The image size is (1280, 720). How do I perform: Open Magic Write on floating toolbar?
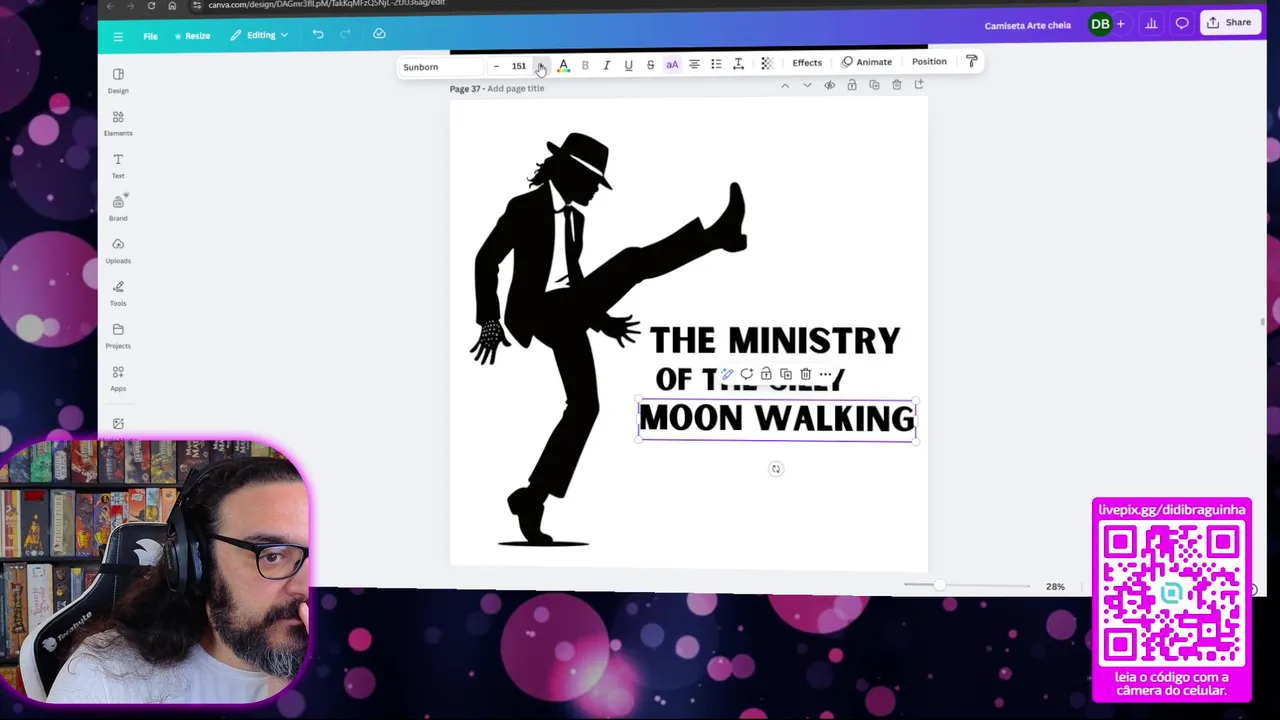coord(727,374)
